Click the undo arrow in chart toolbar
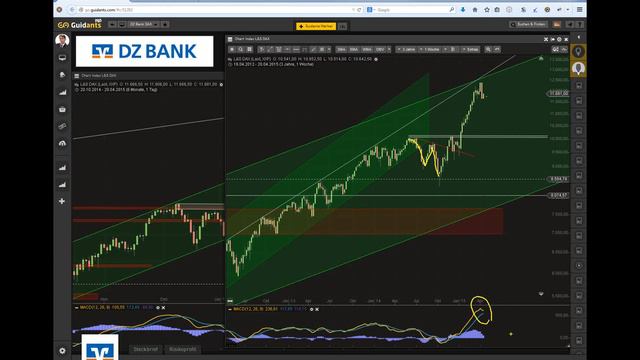Image resolution: width=640 pixels, height=360 pixels. coord(497,49)
